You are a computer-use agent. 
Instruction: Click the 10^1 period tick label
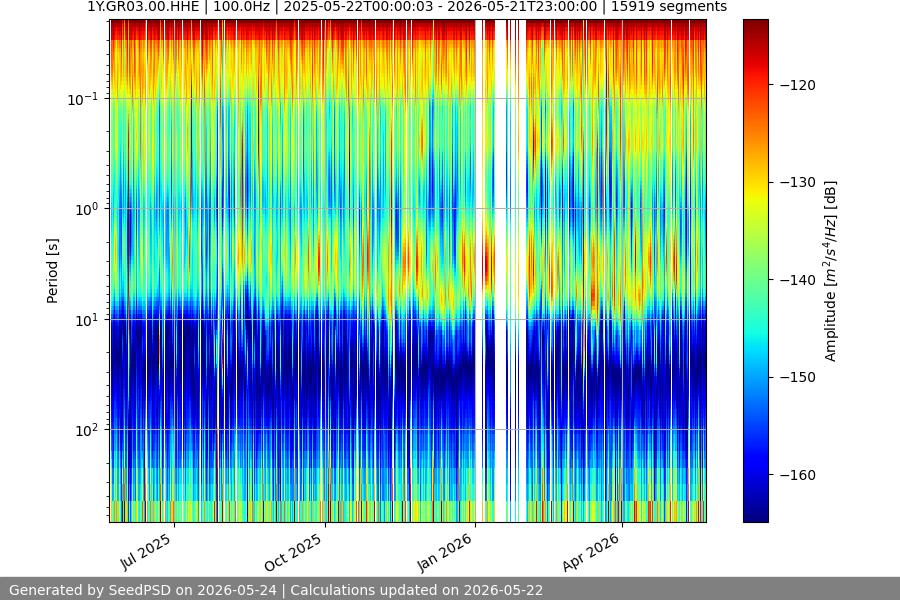coord(87,320)
